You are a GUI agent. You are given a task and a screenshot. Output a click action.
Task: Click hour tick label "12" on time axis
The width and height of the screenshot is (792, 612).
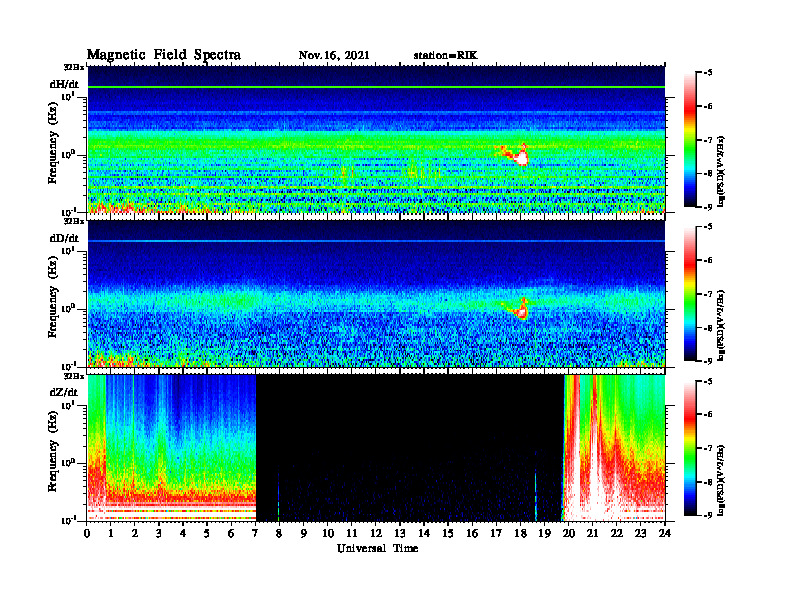tap(375, 534)
